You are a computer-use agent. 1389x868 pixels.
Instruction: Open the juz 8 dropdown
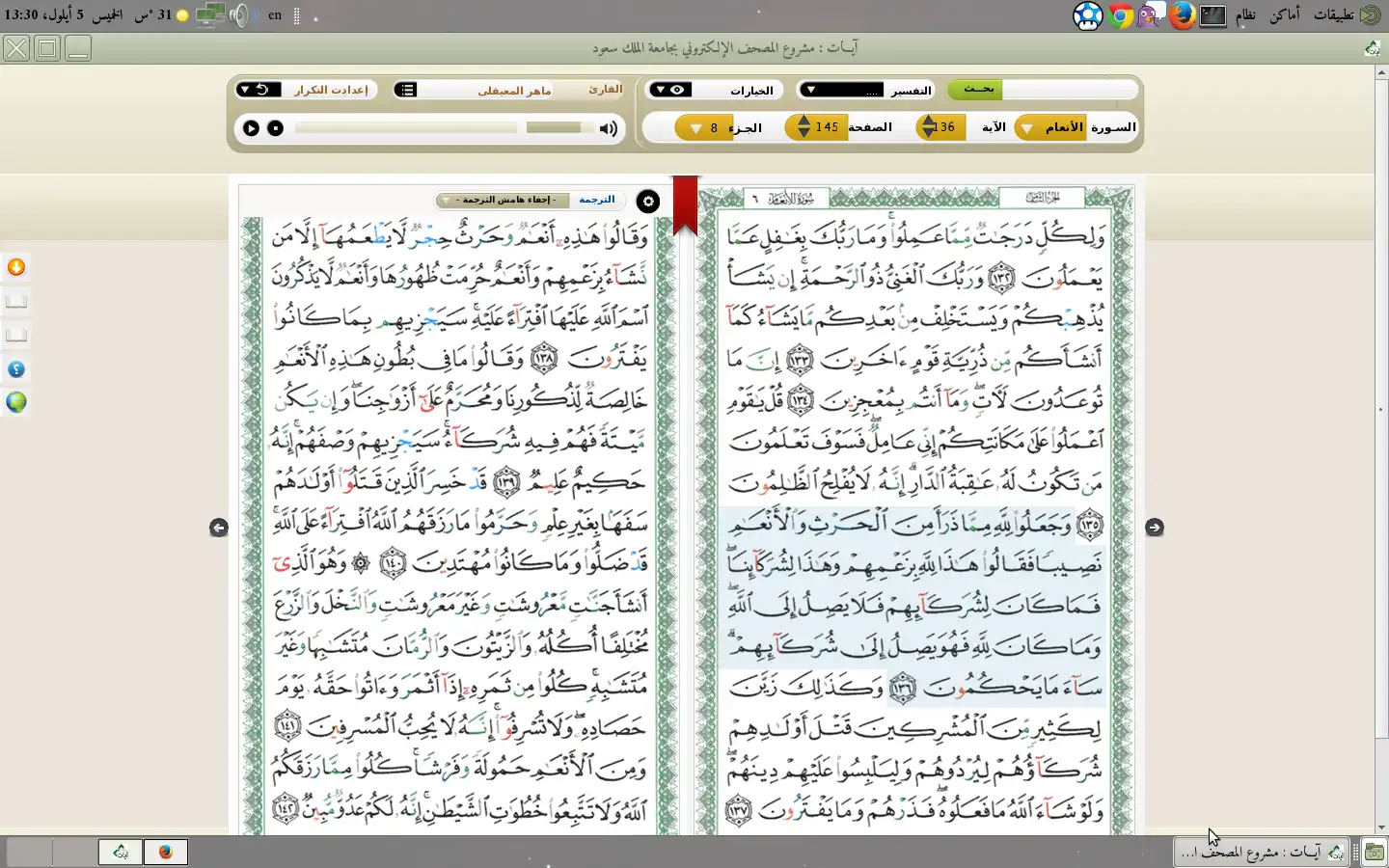(704, 127)
